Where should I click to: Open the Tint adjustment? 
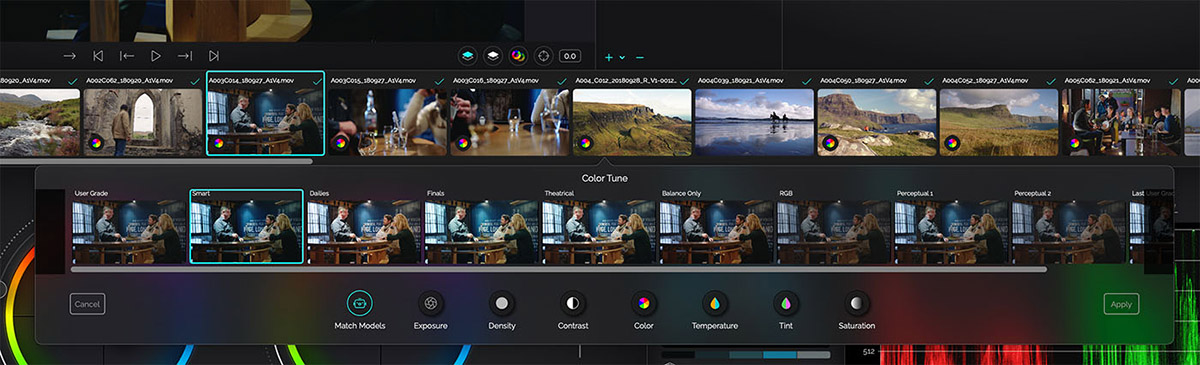tap(786, 303)
